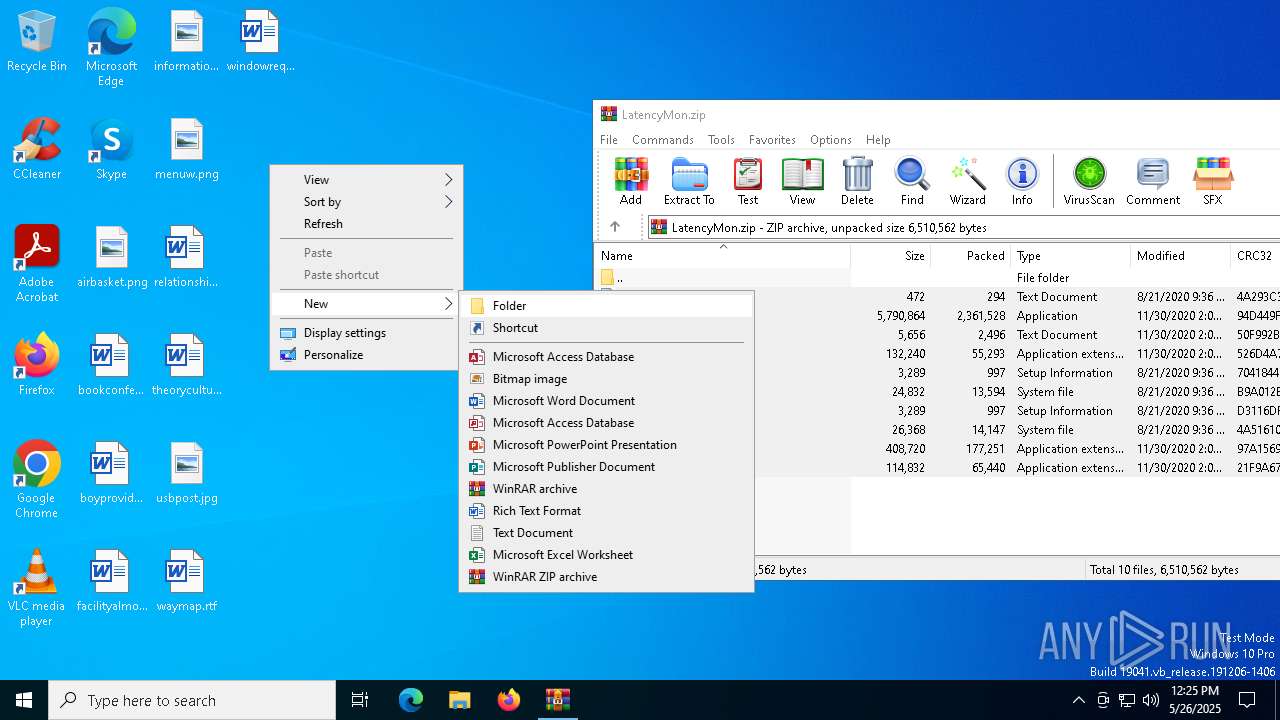Open the WinRAR Favorites menu

point(772,140)
